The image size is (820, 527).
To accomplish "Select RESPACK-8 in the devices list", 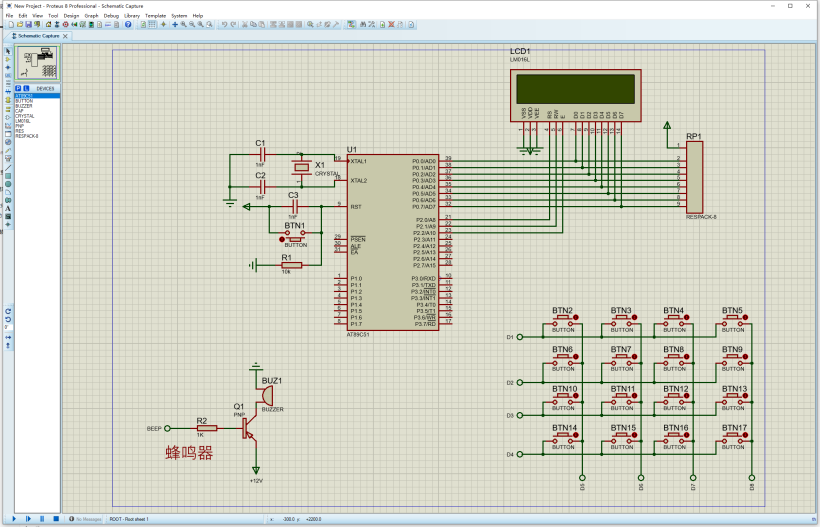I will (27, 136).
